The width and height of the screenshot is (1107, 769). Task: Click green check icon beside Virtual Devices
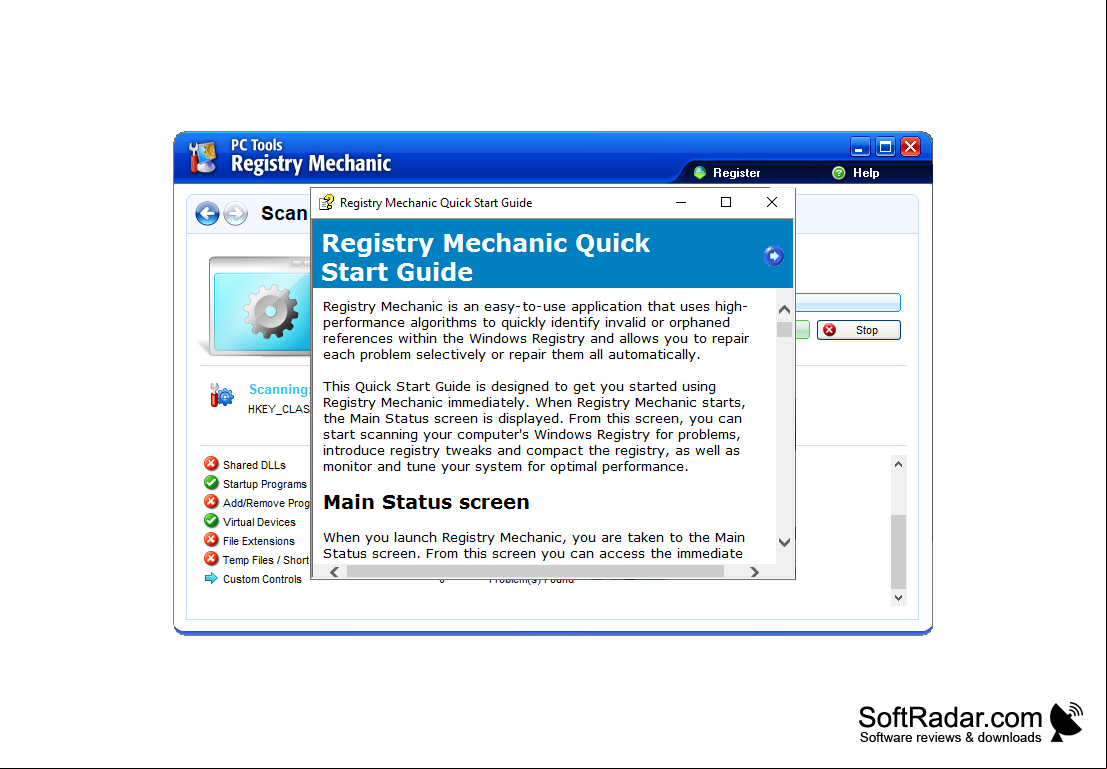click(211, 521)
